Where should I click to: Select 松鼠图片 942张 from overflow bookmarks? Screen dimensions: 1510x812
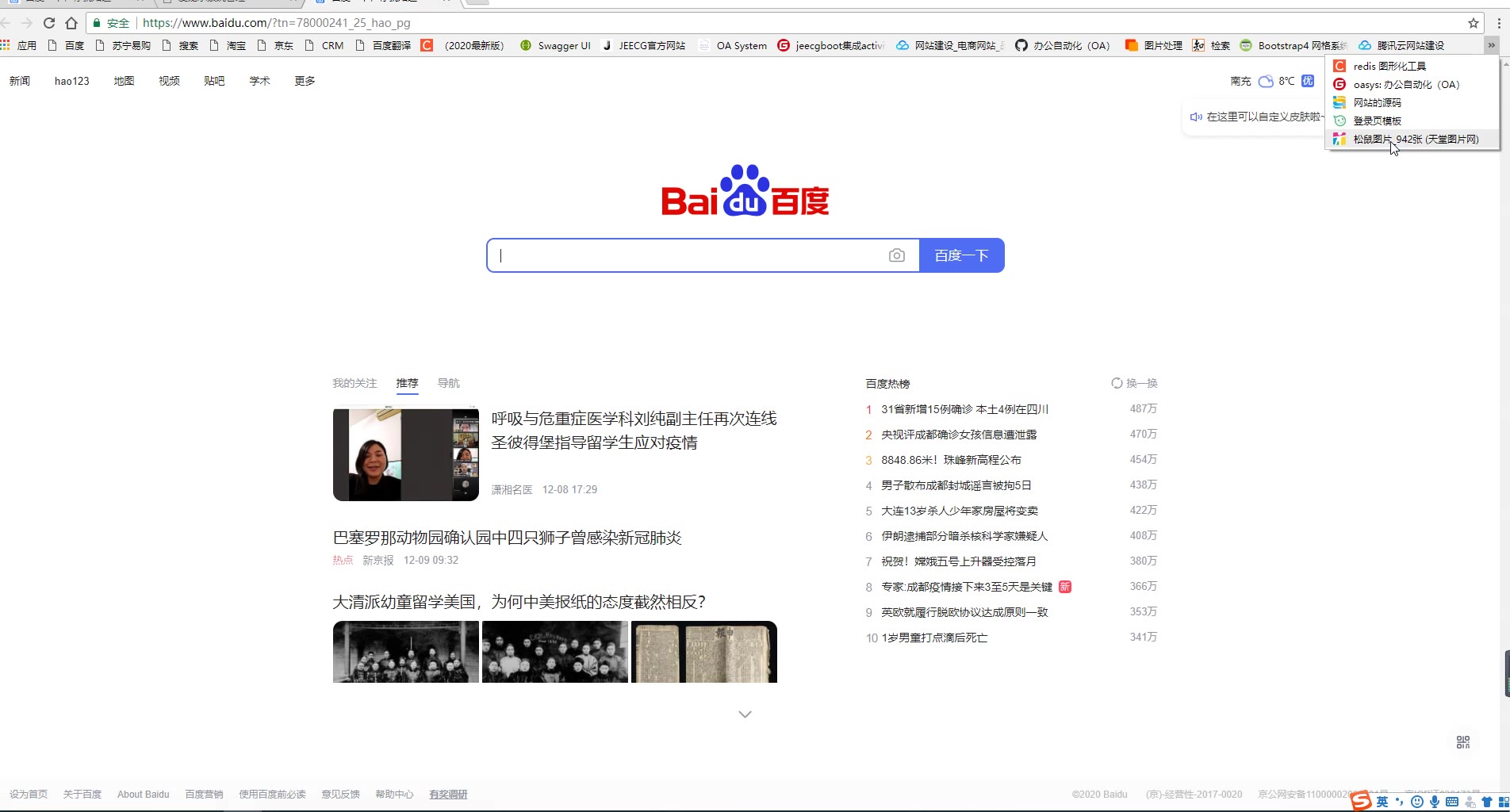pos(1412,139)
